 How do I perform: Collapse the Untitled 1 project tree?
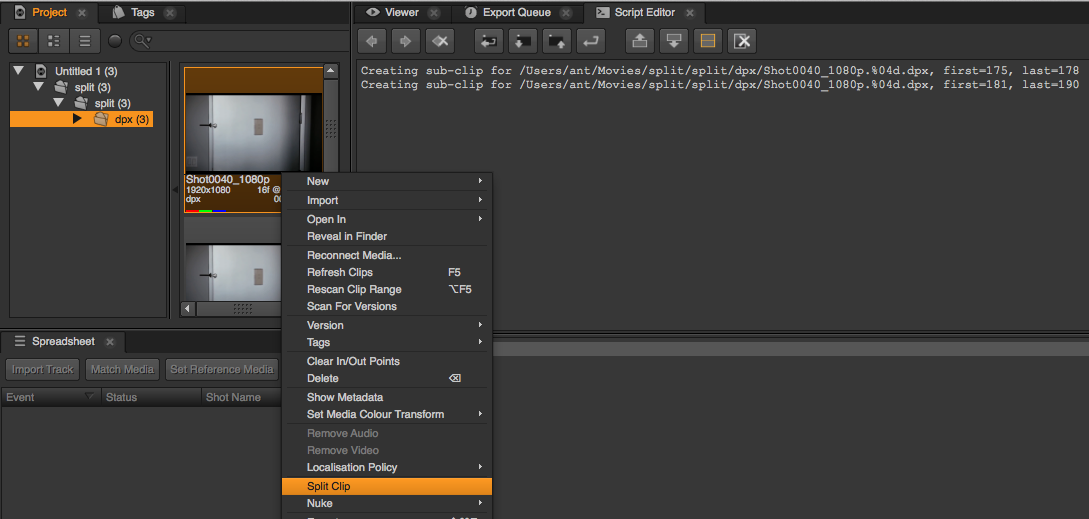pyautogui.click(x=18, y=71)
